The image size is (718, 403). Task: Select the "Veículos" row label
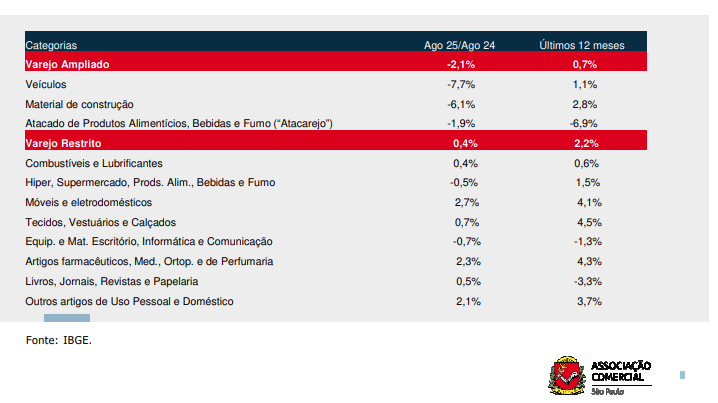pos(45,84)
